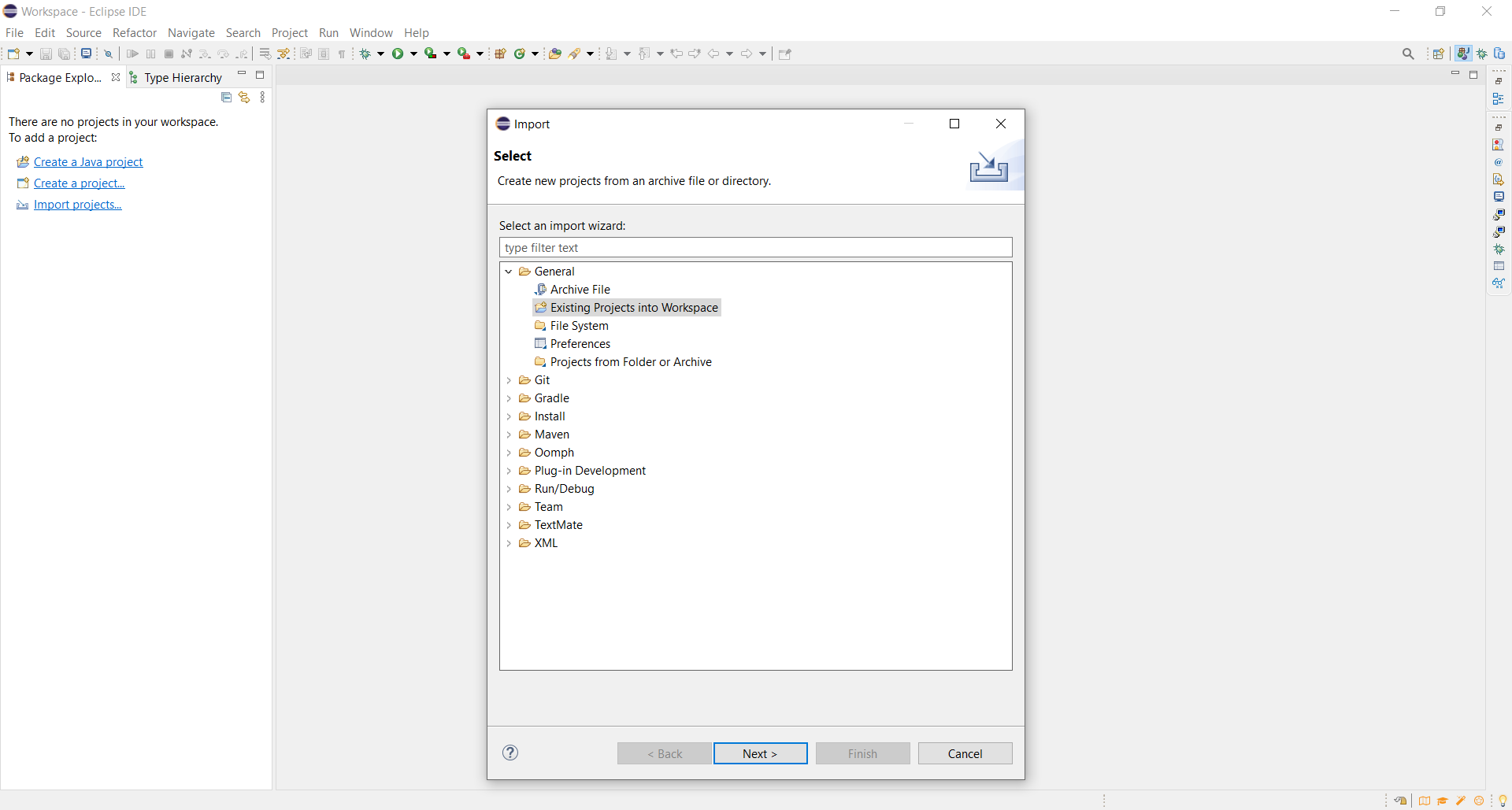
Task: Expand the Maven folder arrow
Action: coord(509,435)
